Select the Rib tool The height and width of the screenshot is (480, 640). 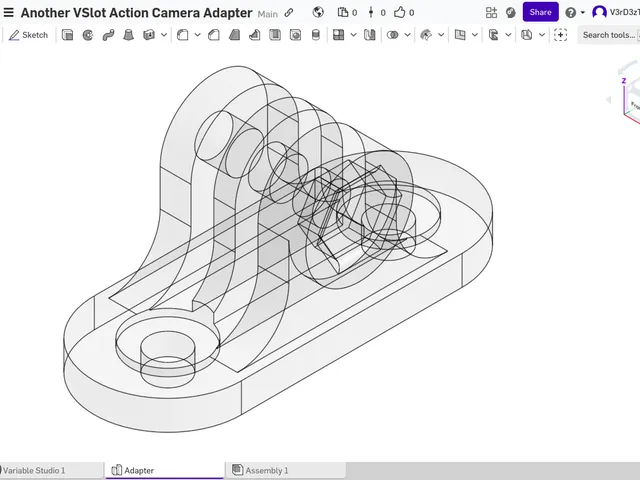click(255, 35)
